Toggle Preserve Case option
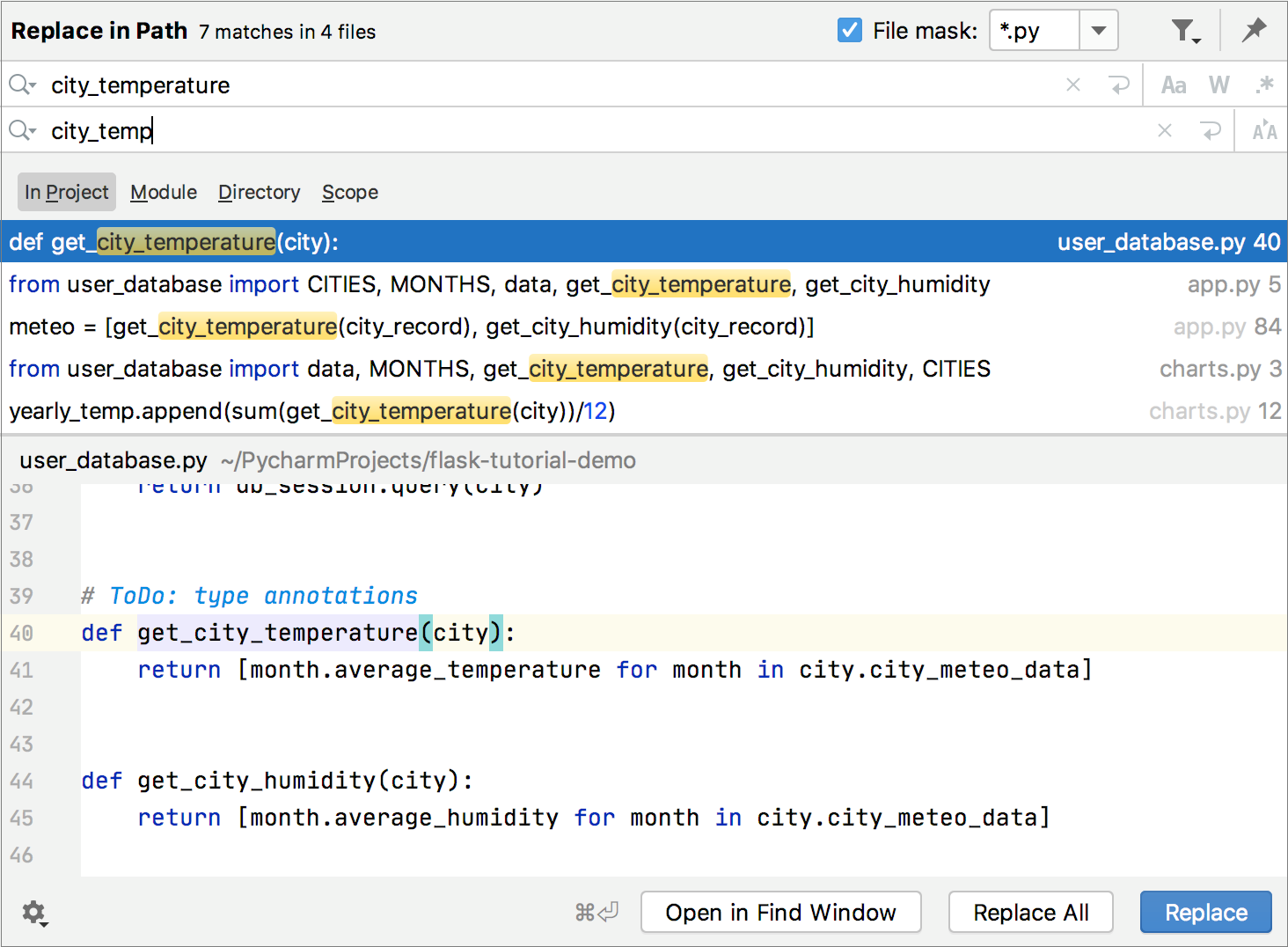The height and width of the screenshot is (947, 1288). coord(1264,131)
